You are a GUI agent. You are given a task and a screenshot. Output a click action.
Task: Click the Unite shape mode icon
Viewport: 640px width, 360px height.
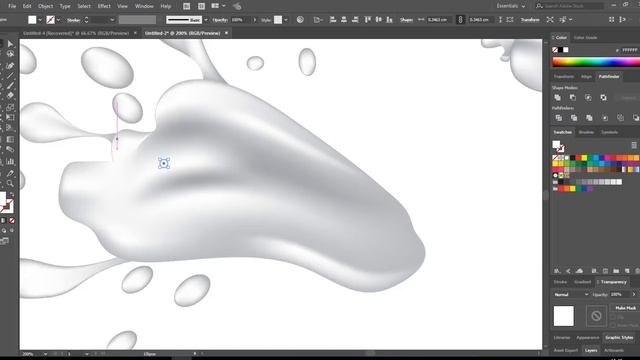[x=558, y=98]
